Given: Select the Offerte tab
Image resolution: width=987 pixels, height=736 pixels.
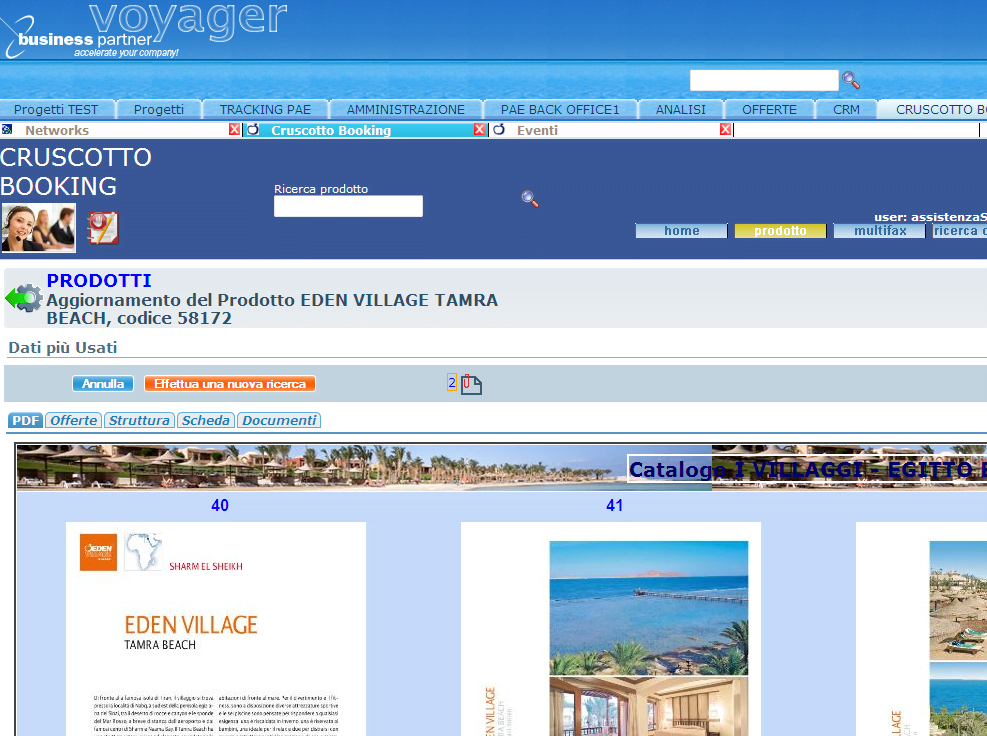Looking at the screenshot, I should [x=74, y=420].
